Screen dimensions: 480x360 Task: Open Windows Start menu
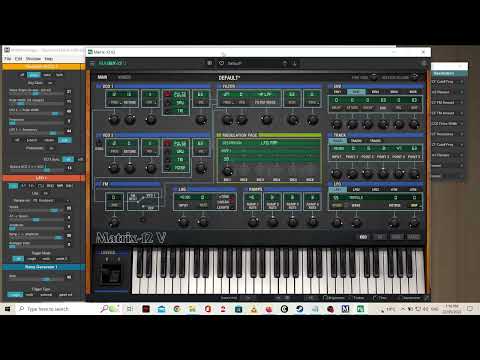click(x=7, y=309)
